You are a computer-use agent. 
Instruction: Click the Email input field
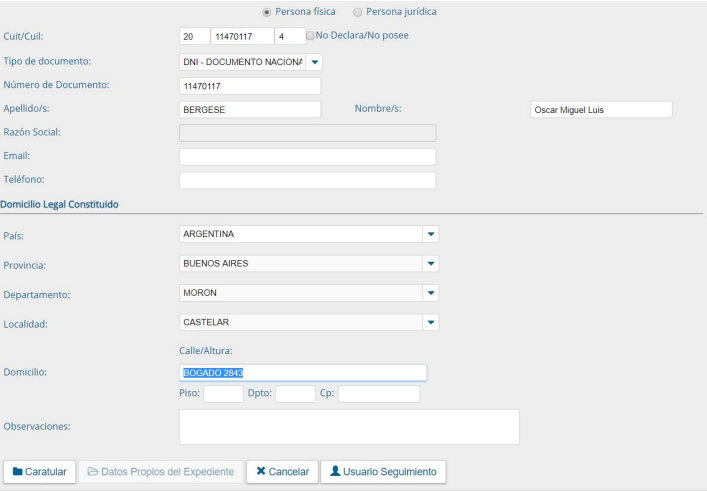[307, 157]
